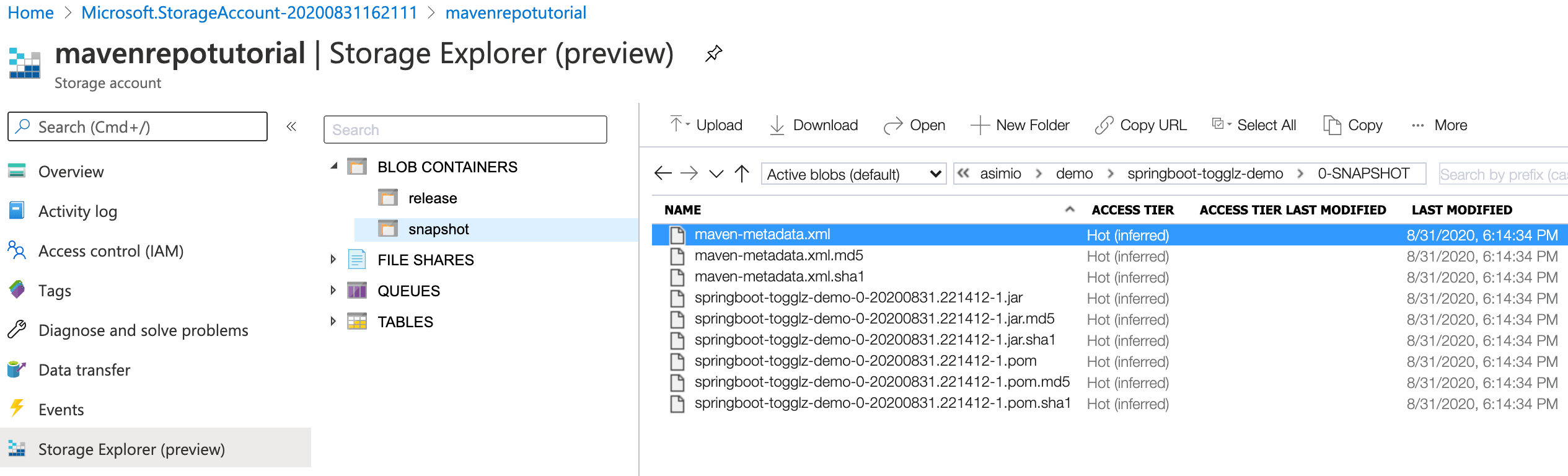The image size is (1568, 476).
Task: Download the selected blob
Action: pyautogui.click(x=813, y=125)
